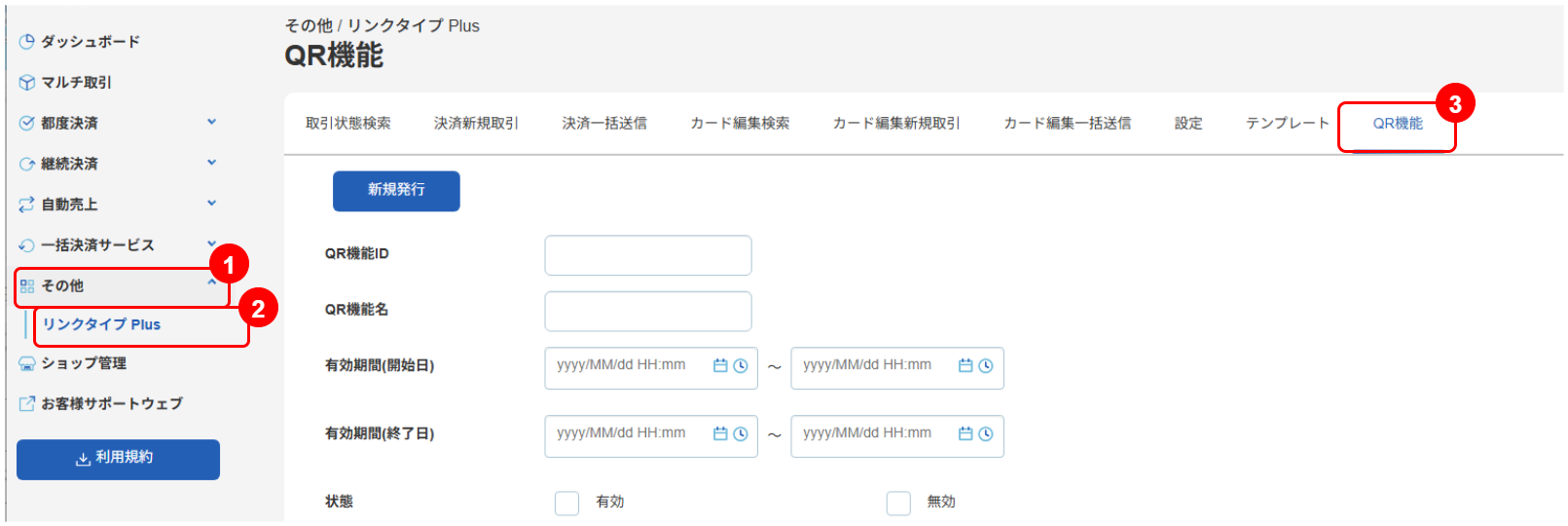Click the お客様サポートウェブ external link icon
The width and height of the screenshot is (1568, 526).
pos(27,403)
